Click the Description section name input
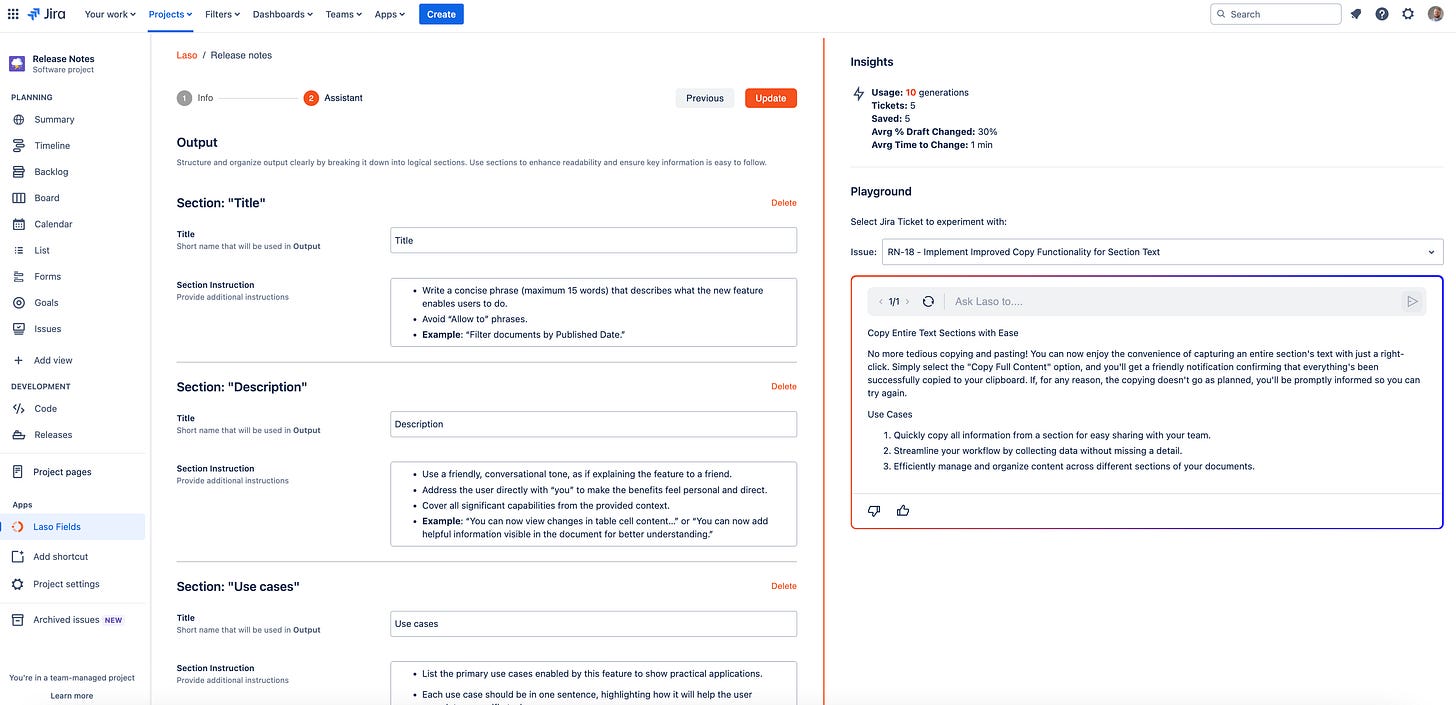The image size is (1456, 705). click(593, 424)
